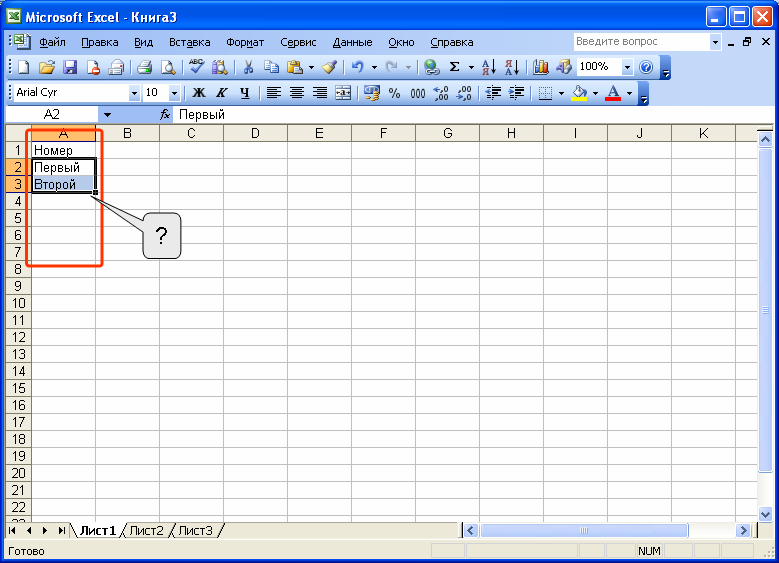
Task: Increase the cell indent
Action: 516,93
